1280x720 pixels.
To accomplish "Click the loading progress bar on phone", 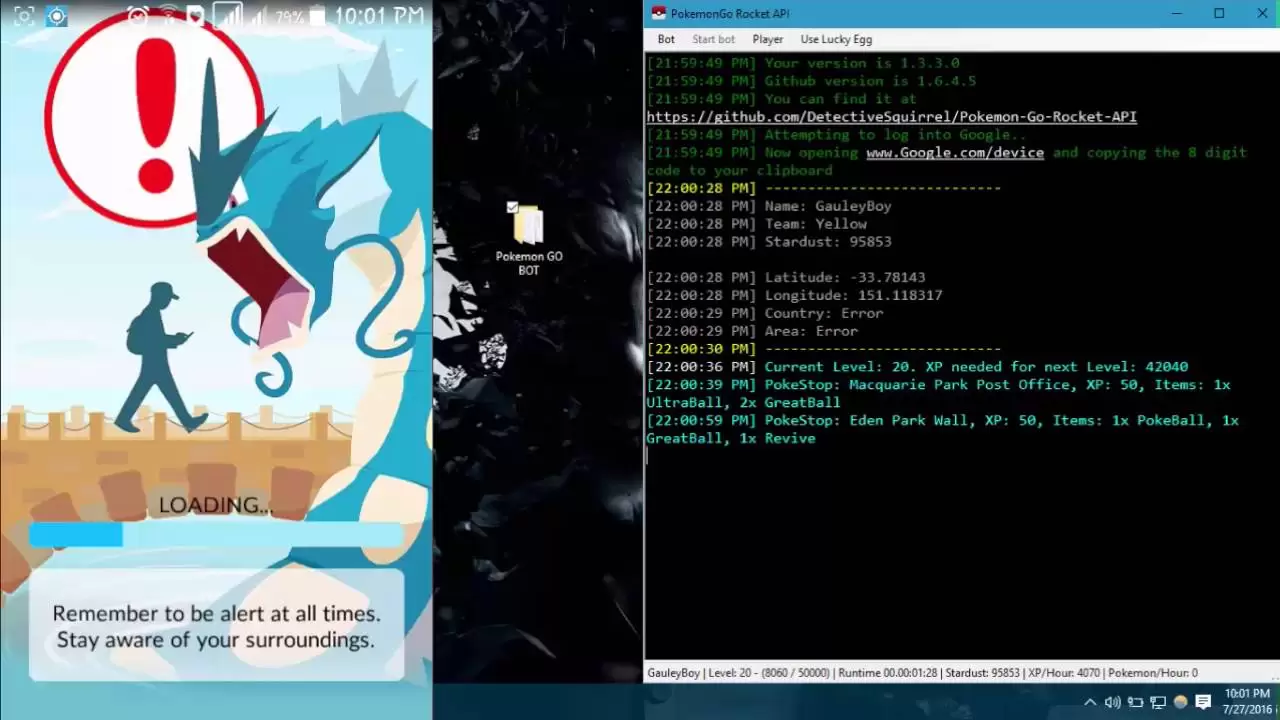I will click(x=216, y=536).
